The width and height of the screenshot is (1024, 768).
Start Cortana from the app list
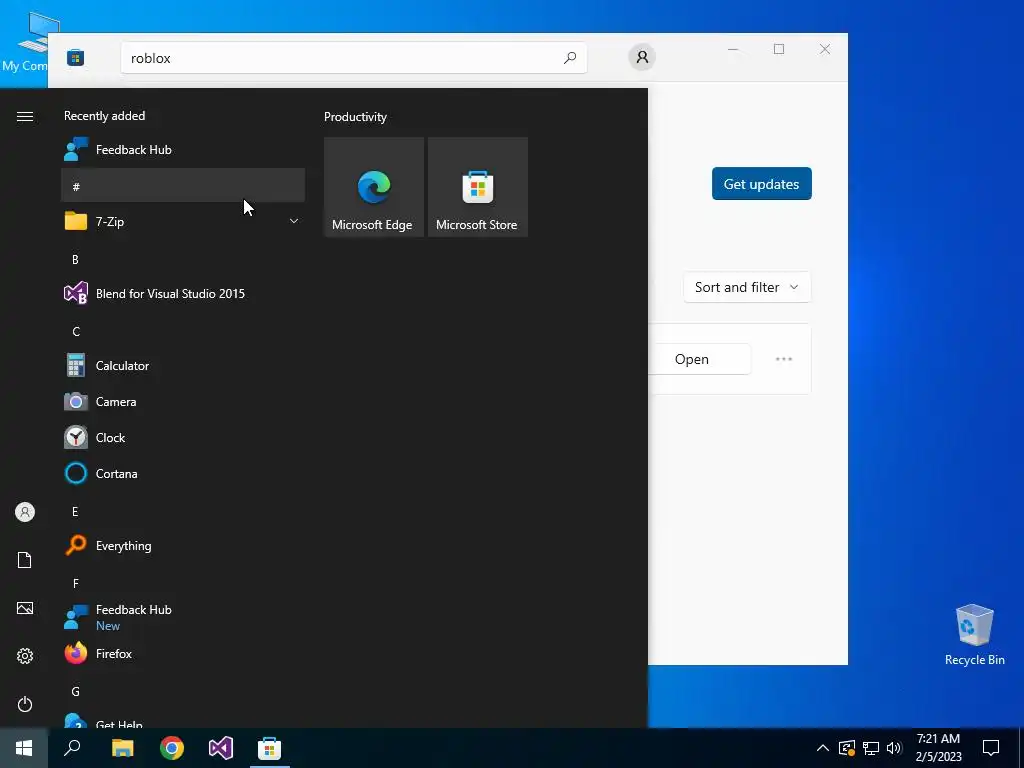tap(183, 473)
